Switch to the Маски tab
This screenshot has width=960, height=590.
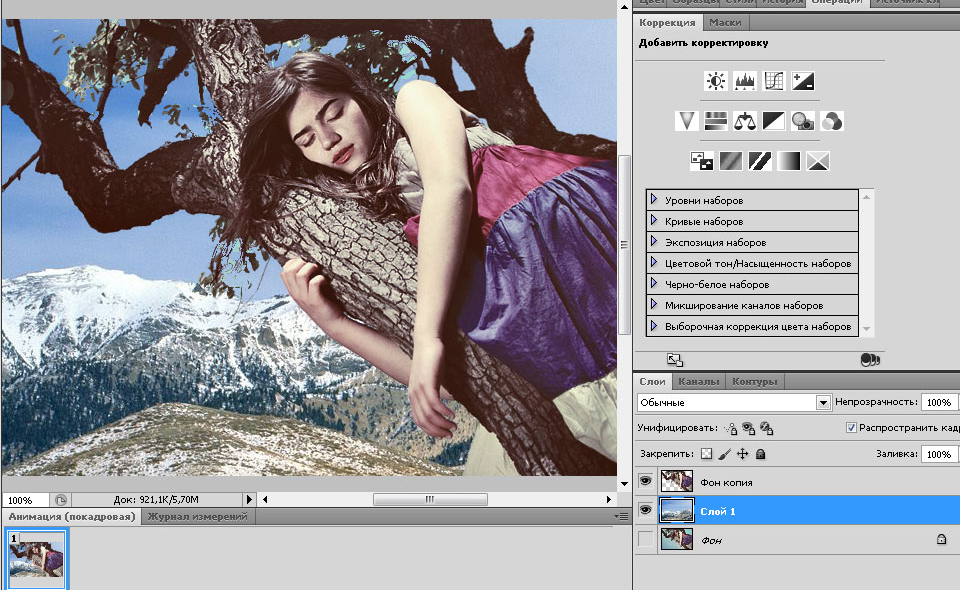click(x=725, y=23)
